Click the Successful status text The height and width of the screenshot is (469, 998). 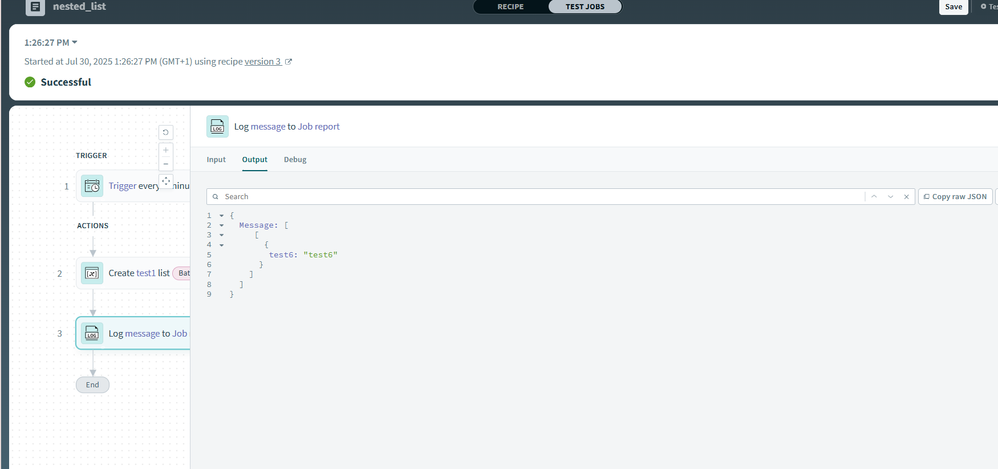tap(66, 82)
